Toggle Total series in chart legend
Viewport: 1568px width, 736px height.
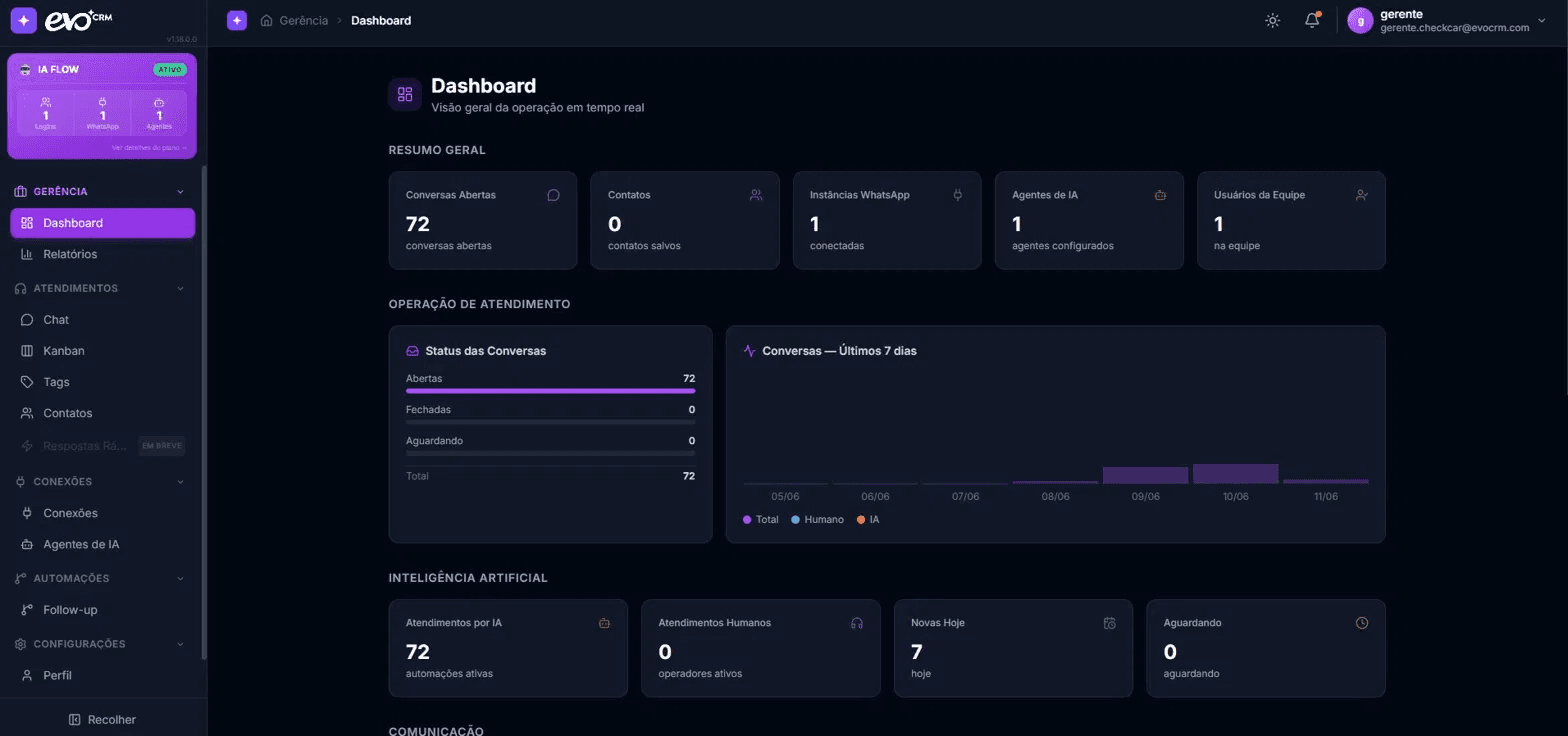[761, 520]
